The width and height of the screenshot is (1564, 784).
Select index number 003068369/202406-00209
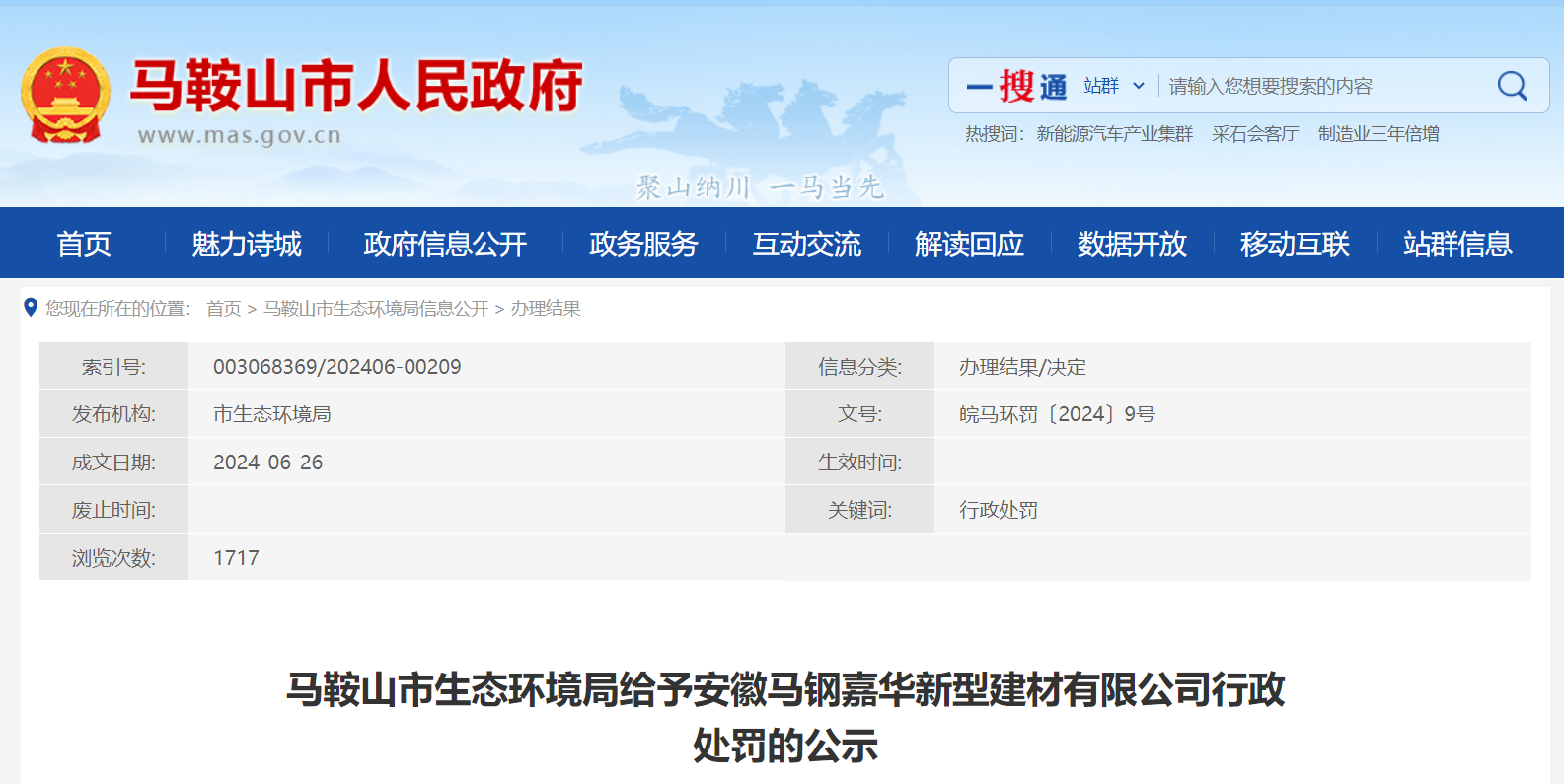(337, 367)
